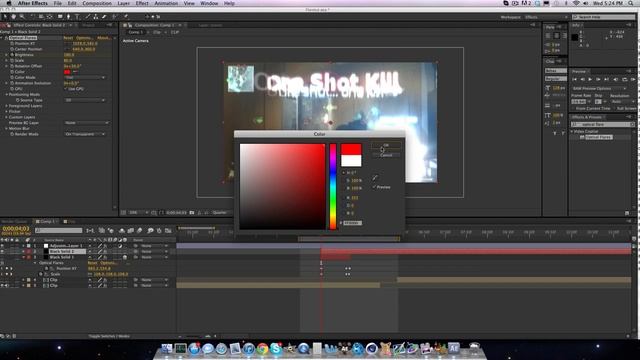Open Chrome from the Dock
640x360 pixels.
click(262, 349)
